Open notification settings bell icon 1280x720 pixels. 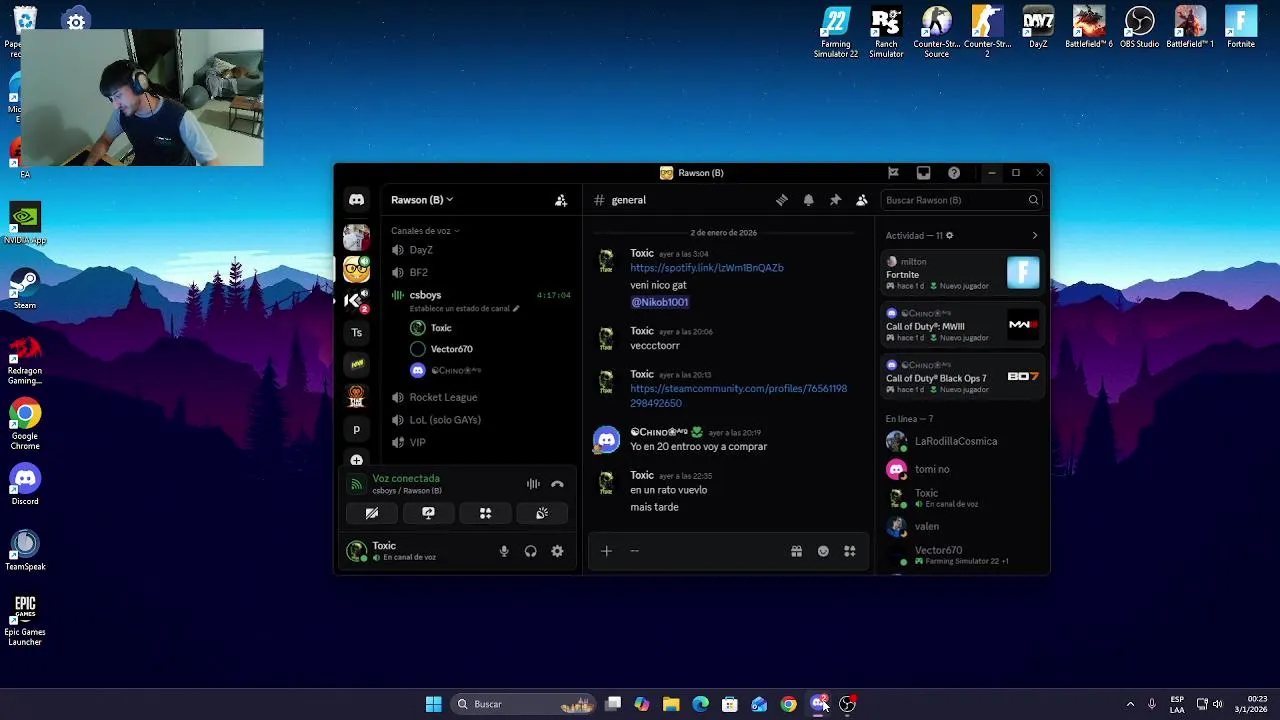point(809,200)
